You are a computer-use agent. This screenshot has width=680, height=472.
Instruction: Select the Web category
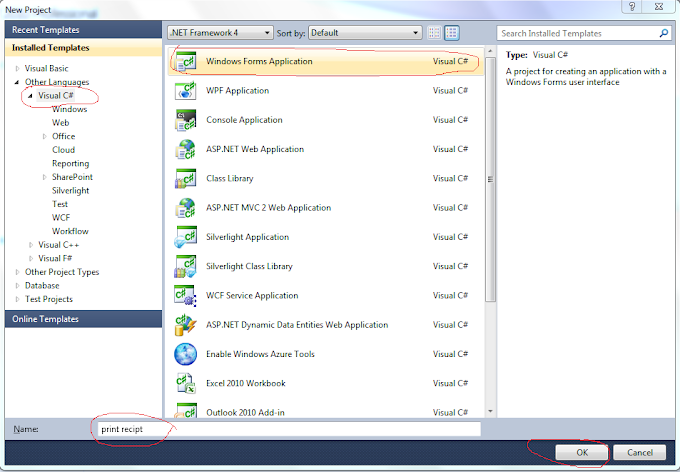(60, 123)
